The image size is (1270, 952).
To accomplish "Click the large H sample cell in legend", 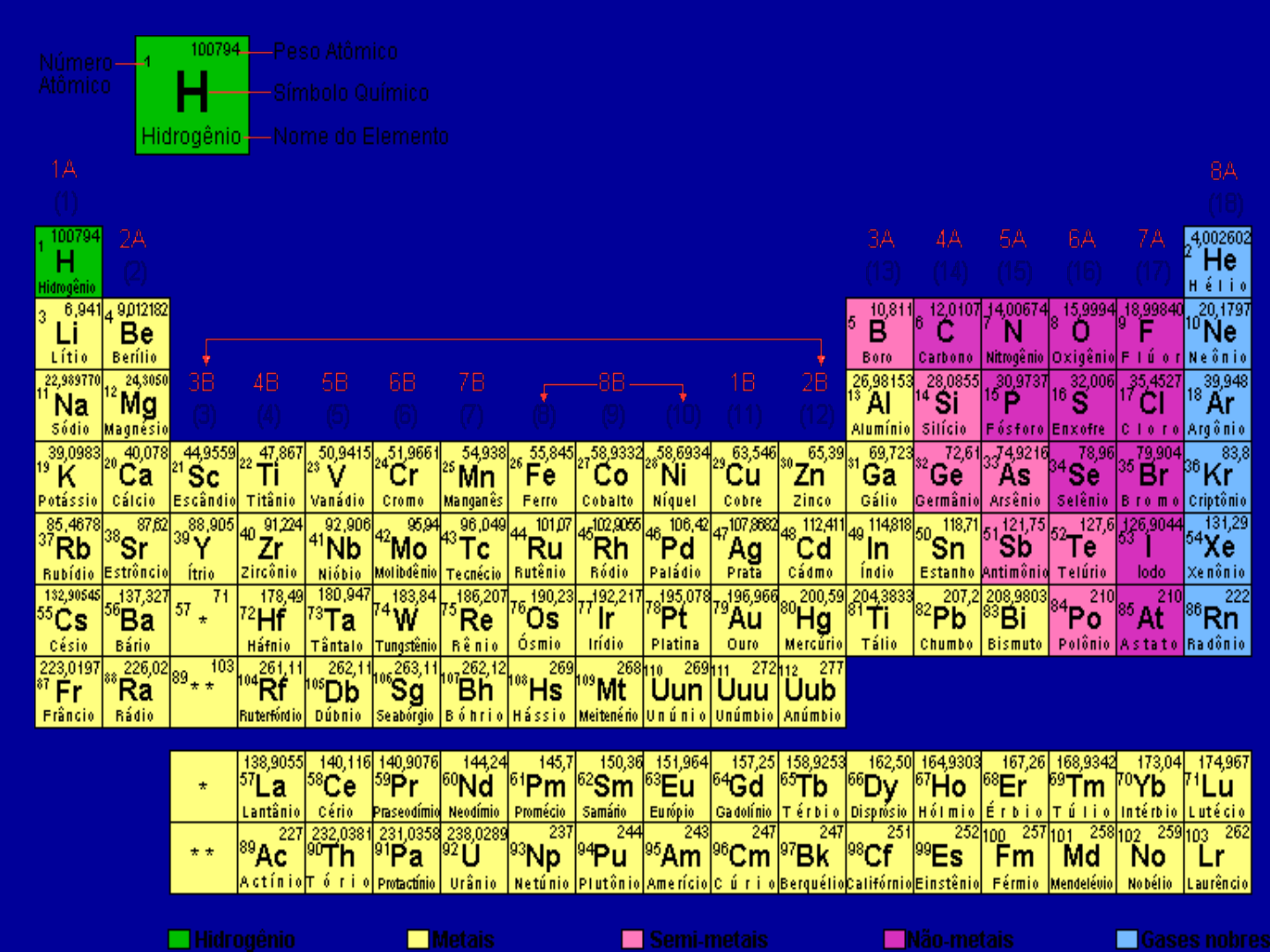I will (x=192, y=95).
